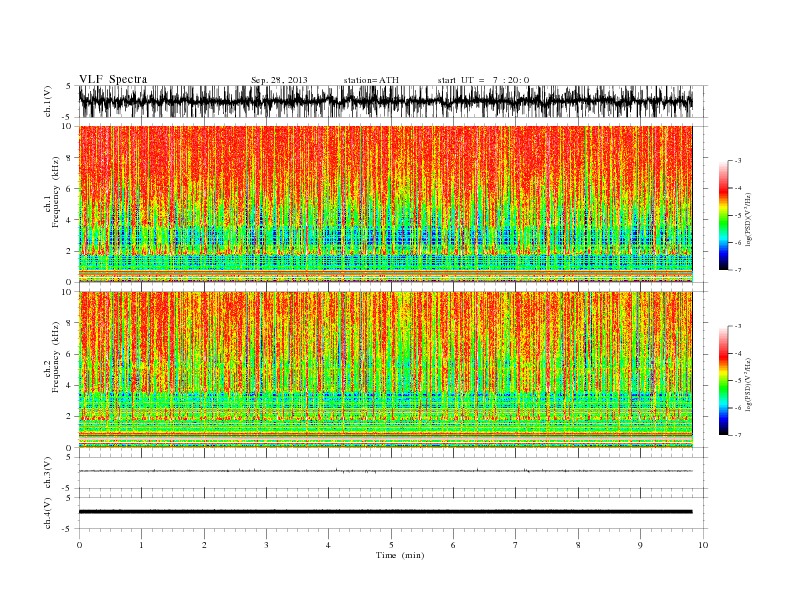Image resolution: width=792 pixels, height=612 pixels.
Task: Click the log(PSD) label beside ch.2 colorbar
Action: [x=749, y=384]
